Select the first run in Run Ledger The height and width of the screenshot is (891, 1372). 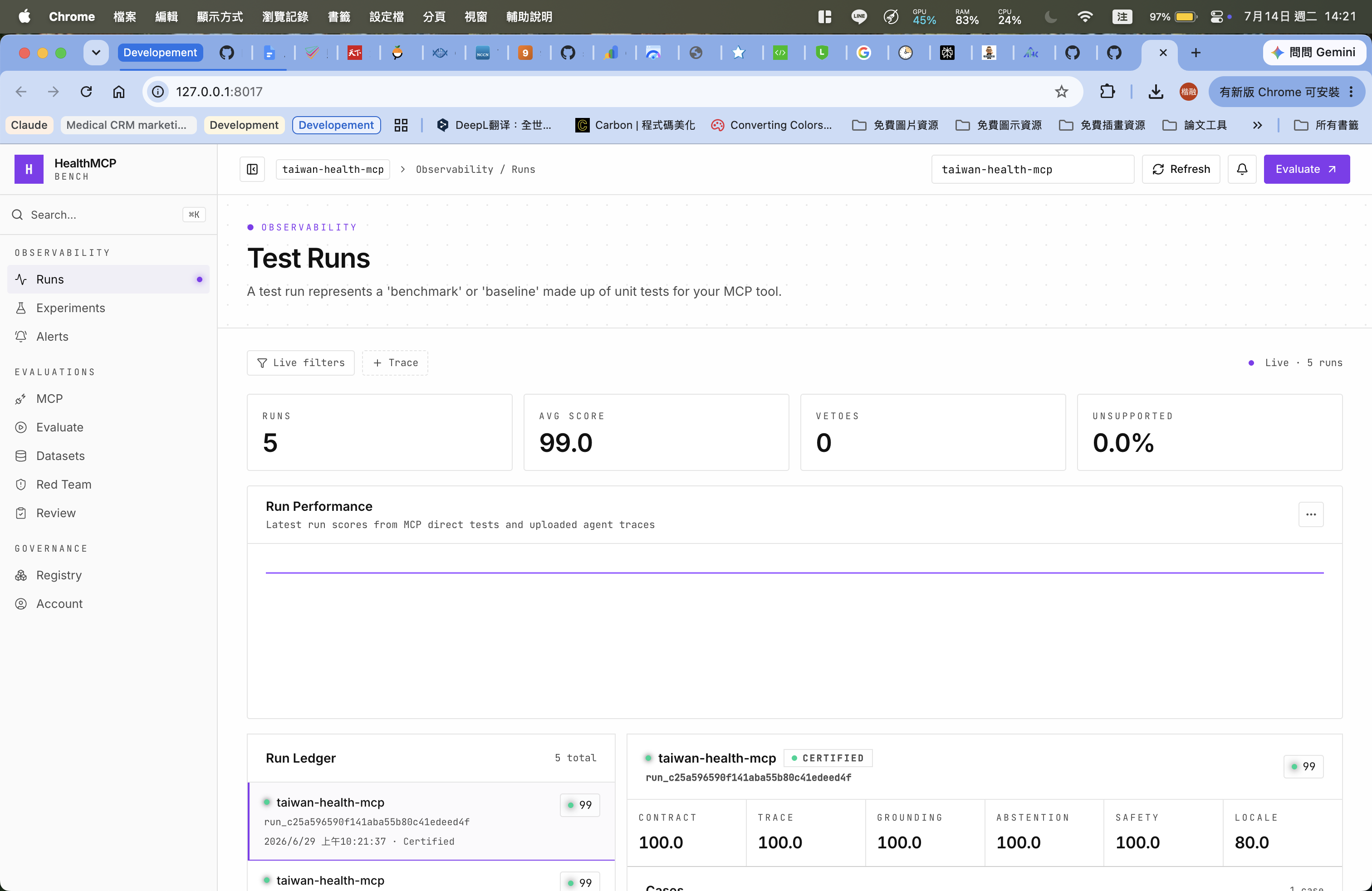pyautogui.click(x=431, y=821)
